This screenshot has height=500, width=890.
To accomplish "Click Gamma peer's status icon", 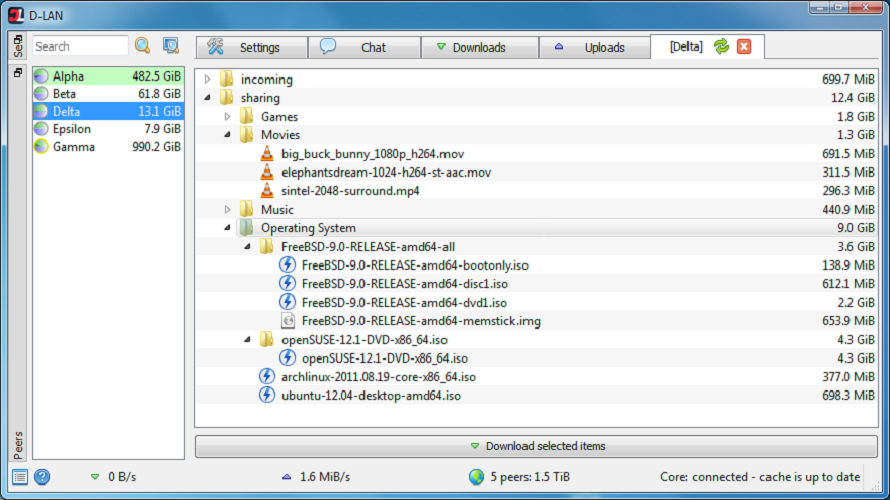I will click(x=41, y=146).
